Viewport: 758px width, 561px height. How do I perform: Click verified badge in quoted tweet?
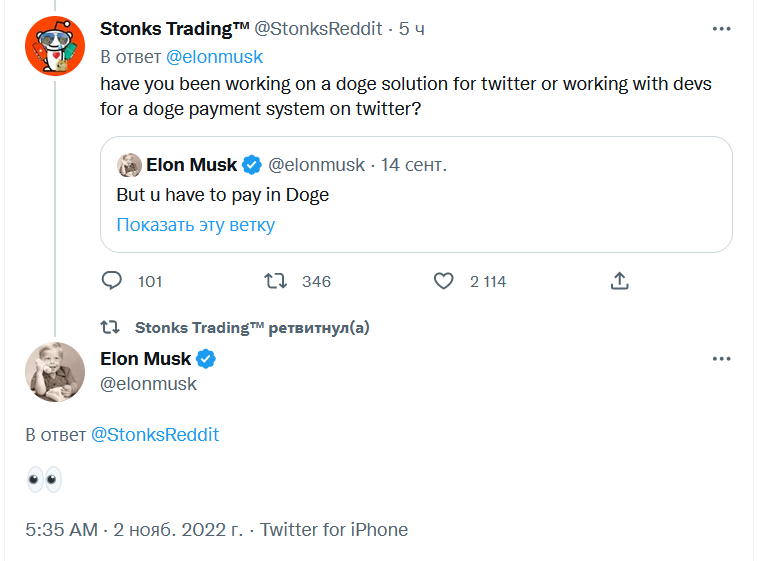(x=252, y=165)
